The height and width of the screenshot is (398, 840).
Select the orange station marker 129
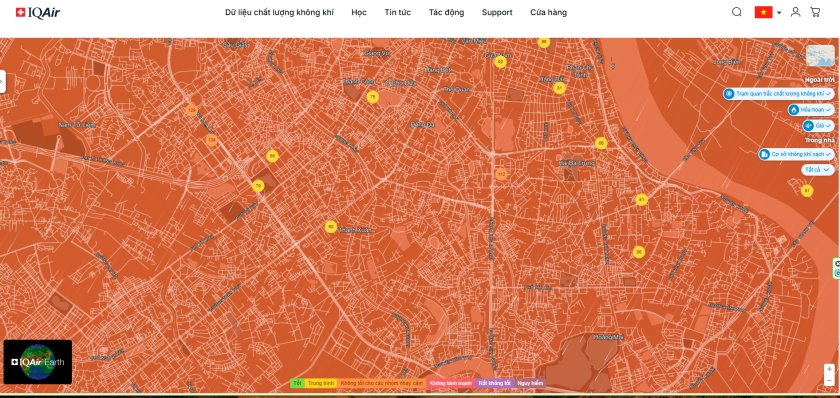(x=191, y=110)
